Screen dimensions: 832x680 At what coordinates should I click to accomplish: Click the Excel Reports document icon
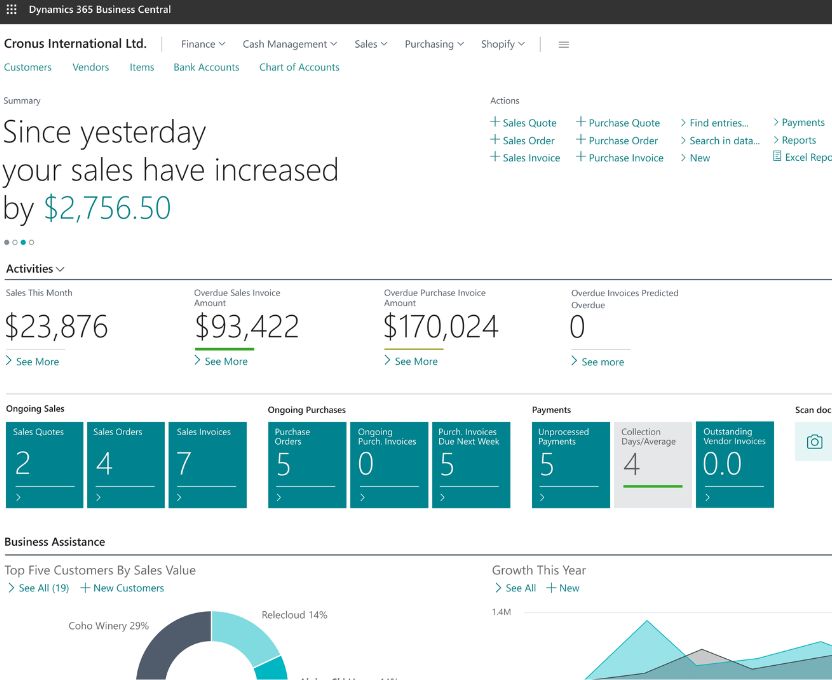(777, 156)
